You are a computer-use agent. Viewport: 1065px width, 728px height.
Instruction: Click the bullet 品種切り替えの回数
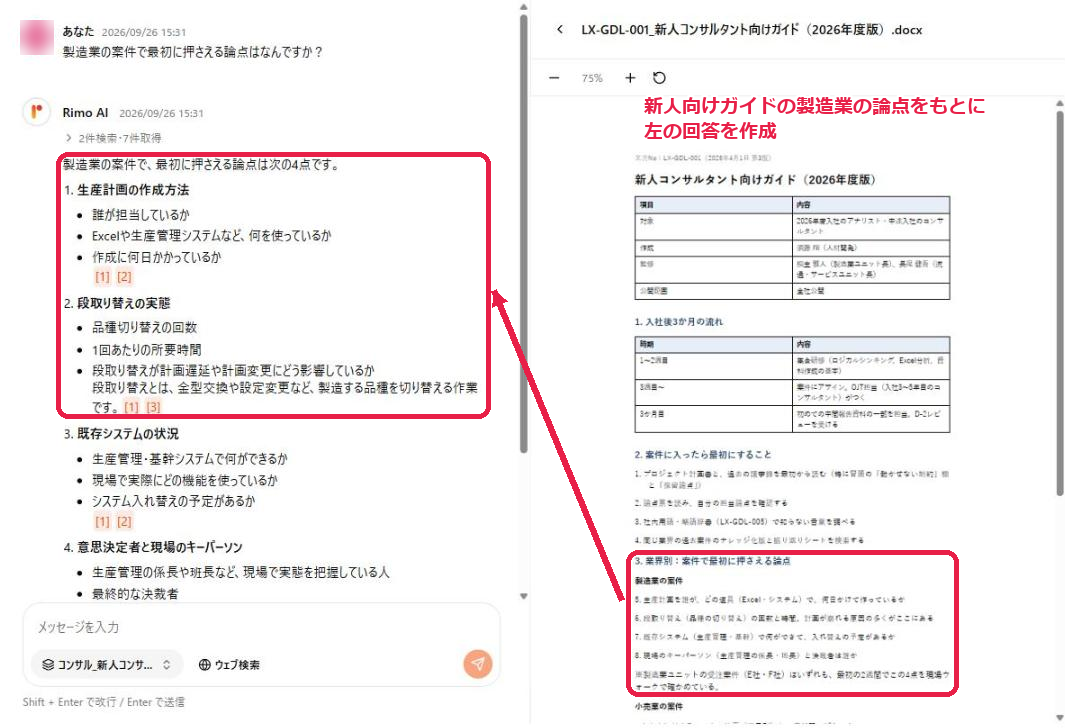tap(145, 327)
